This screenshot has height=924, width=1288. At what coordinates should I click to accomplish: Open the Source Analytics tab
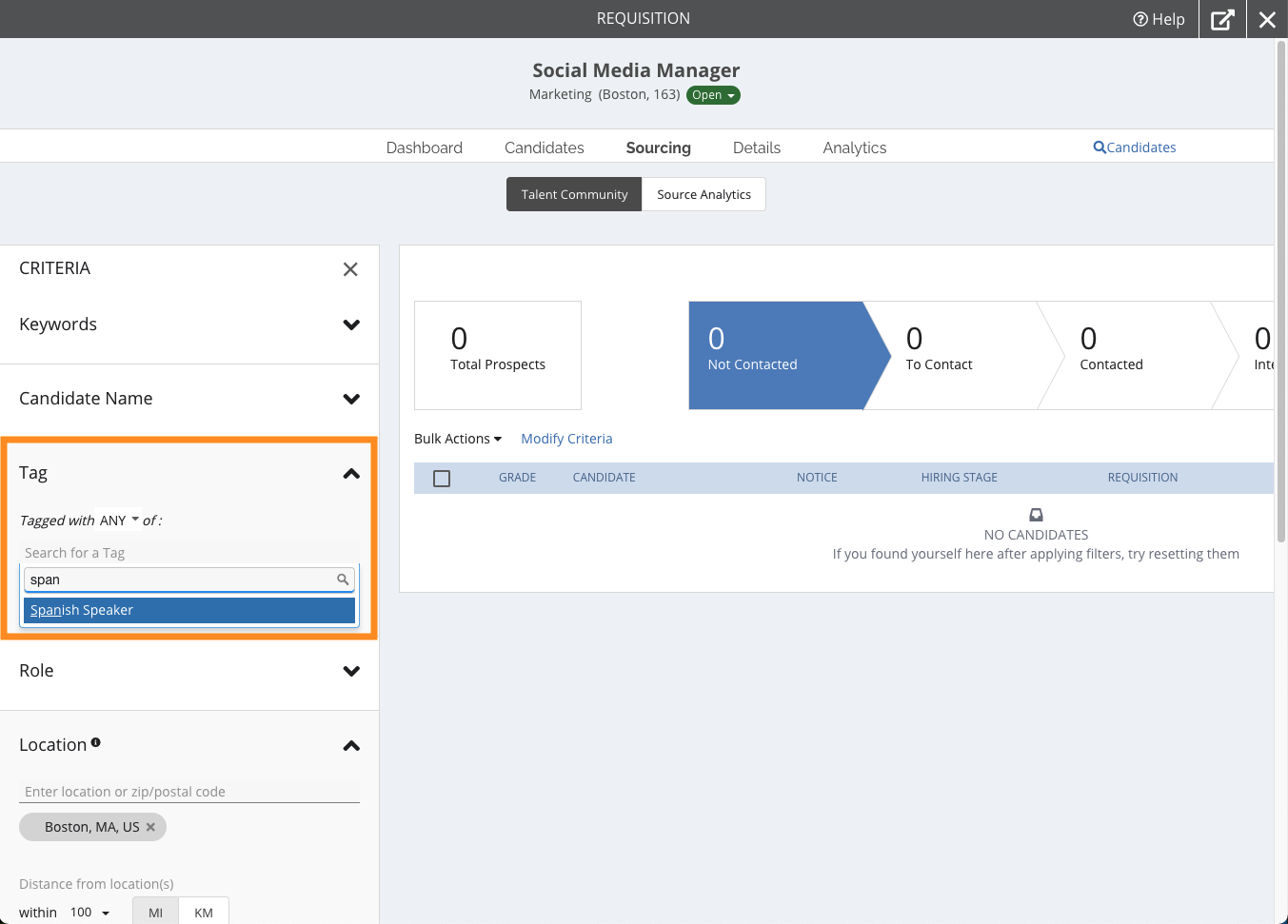(x=703, y=194)
